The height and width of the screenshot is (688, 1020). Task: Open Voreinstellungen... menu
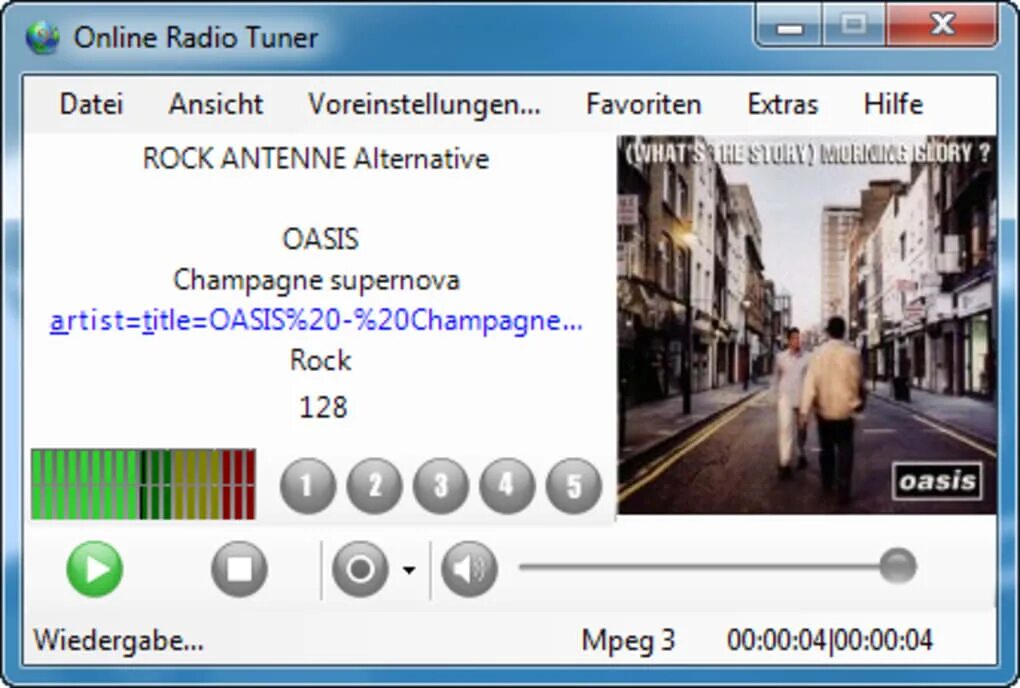tap(425, 104)
